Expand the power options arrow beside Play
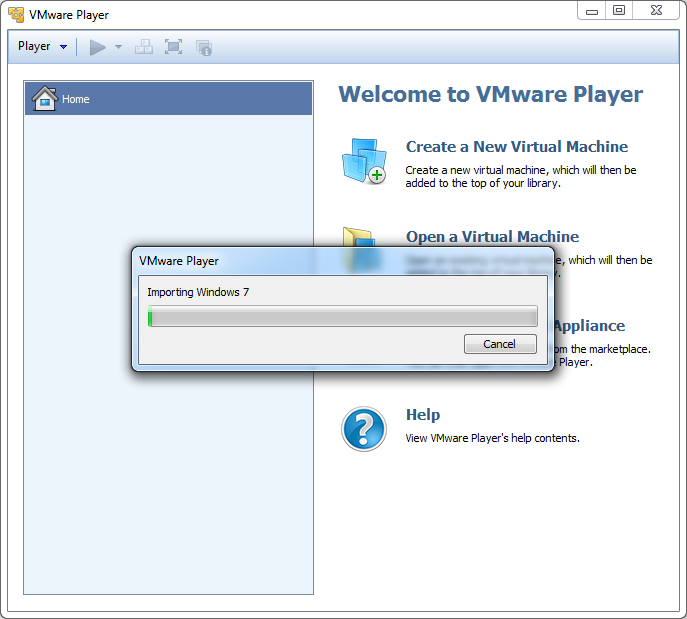 [118, 47]
